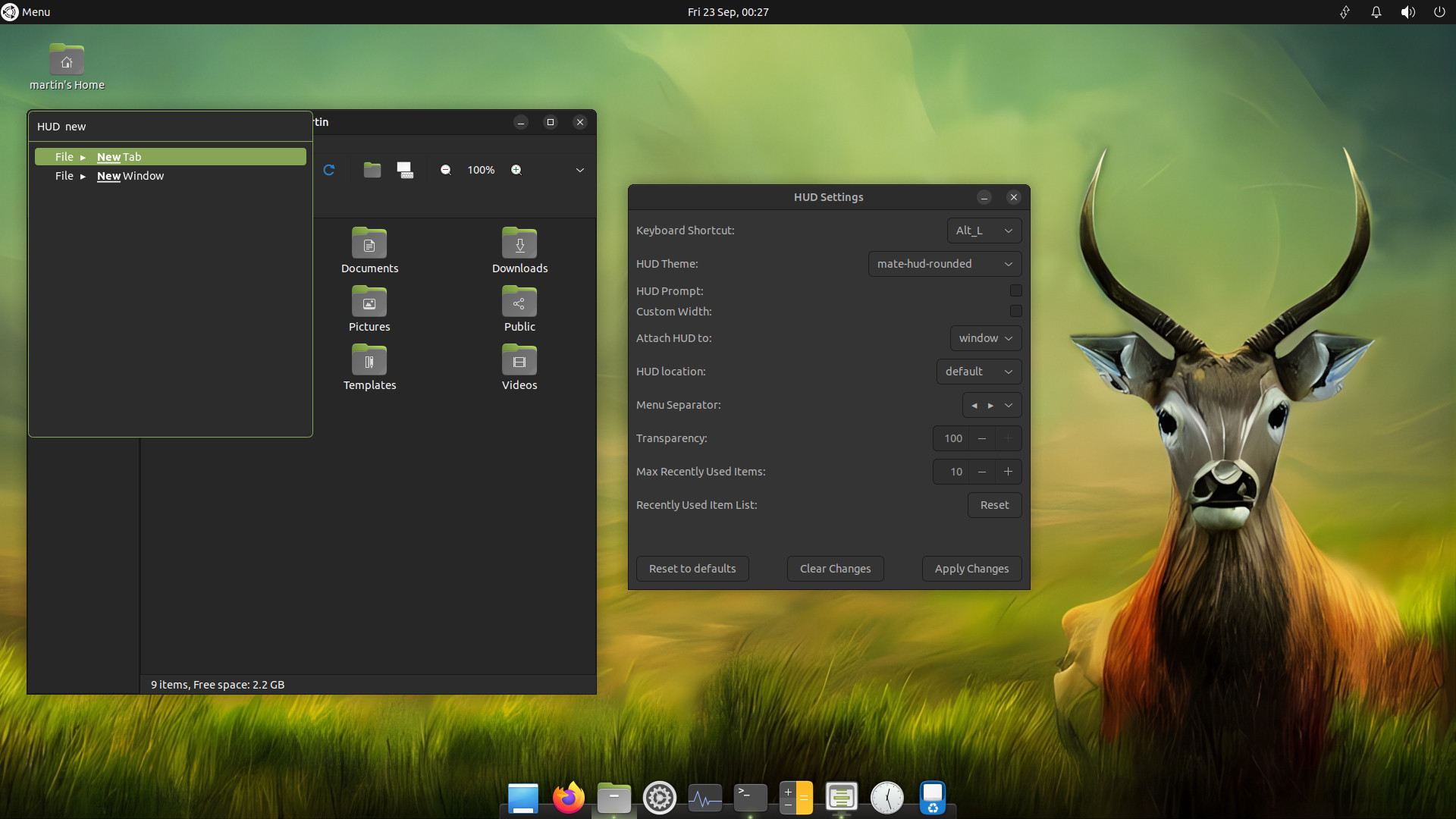
Task: Click the reload/refresh button in file manager
Action: pos(329,169)
